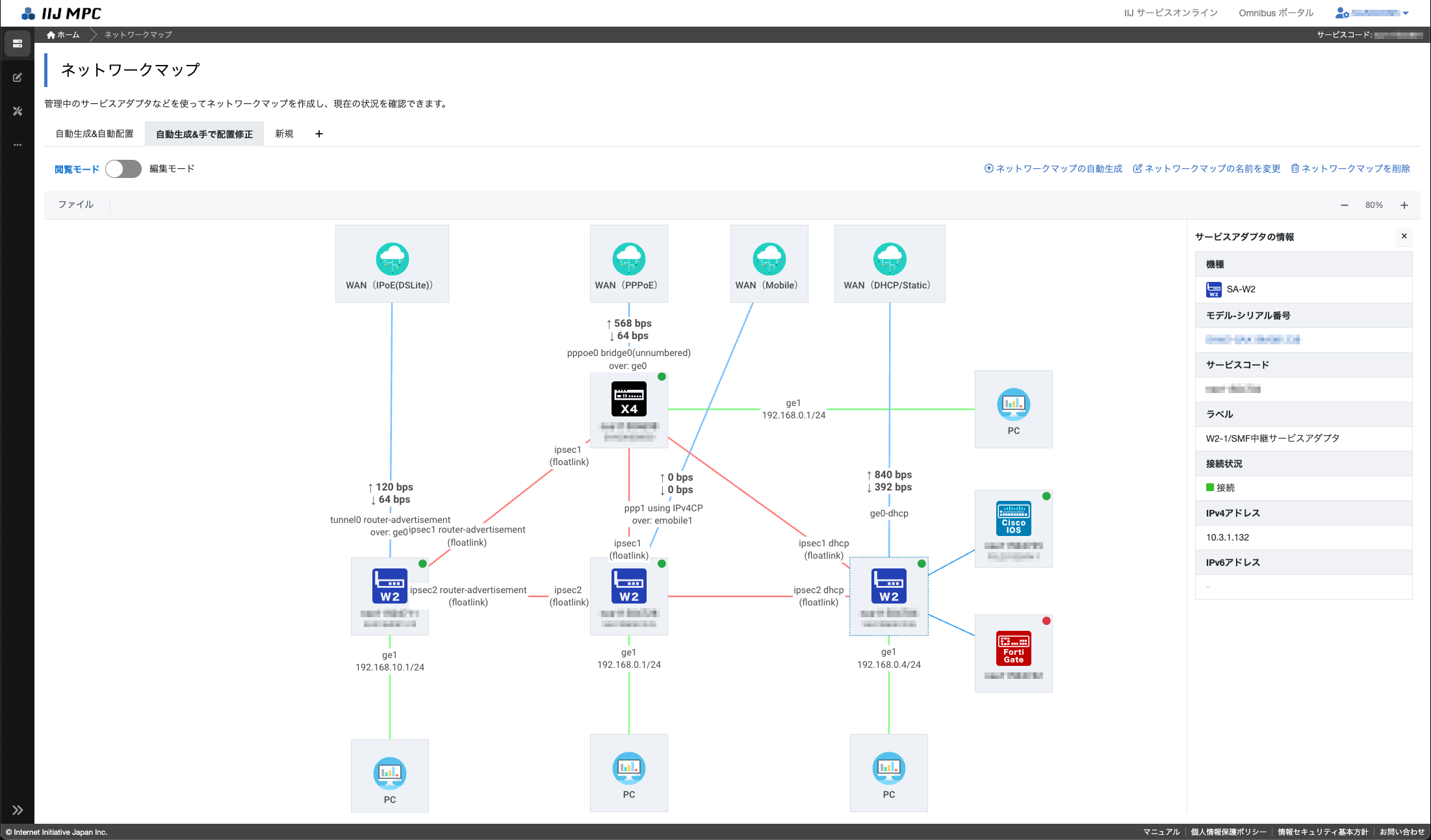The image size is (1431, 840).
Task: Select the FortiGate device node
Action: [x=1013, y=648]
